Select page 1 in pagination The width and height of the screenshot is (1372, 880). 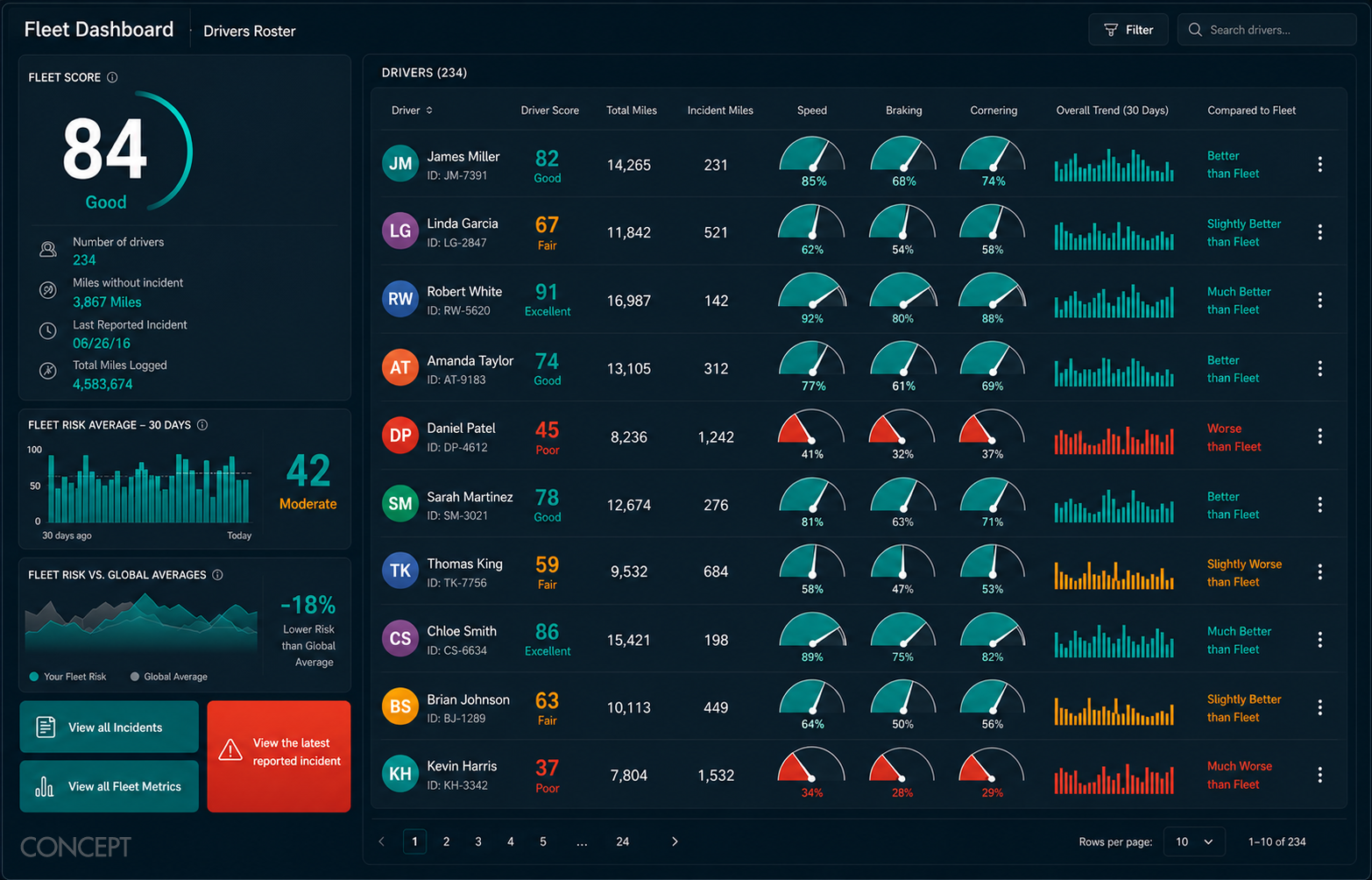coord(414,841)
